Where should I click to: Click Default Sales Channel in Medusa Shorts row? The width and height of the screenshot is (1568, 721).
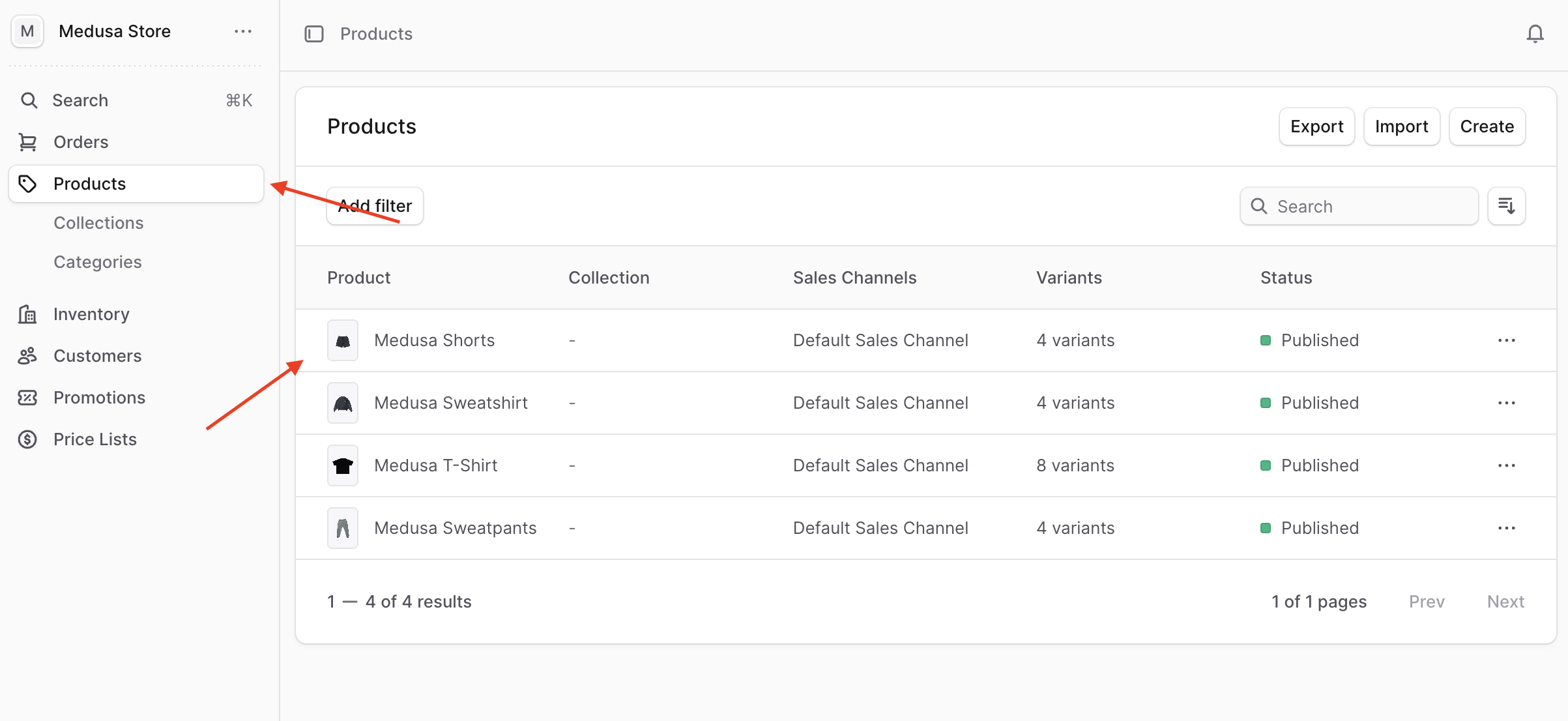[x=880, y=340]
